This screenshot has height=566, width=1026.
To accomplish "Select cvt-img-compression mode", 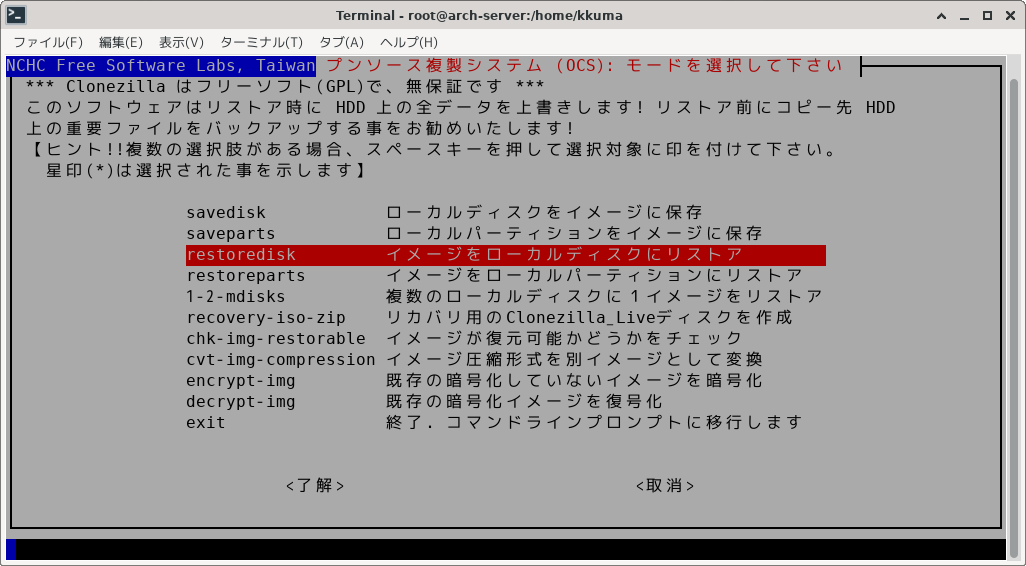I will click(281, 360).
